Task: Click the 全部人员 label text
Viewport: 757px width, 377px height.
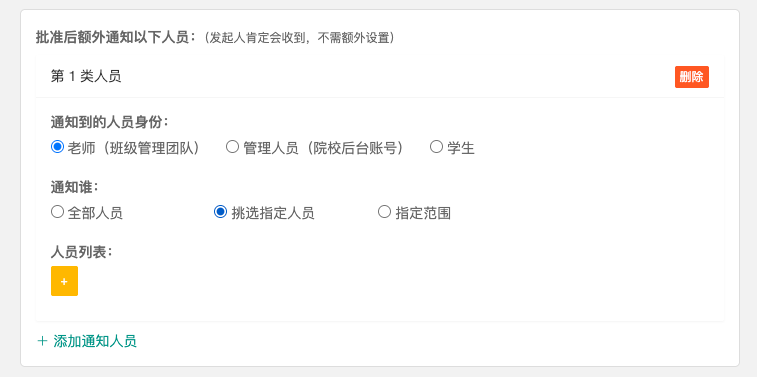Action: [95, 213]
